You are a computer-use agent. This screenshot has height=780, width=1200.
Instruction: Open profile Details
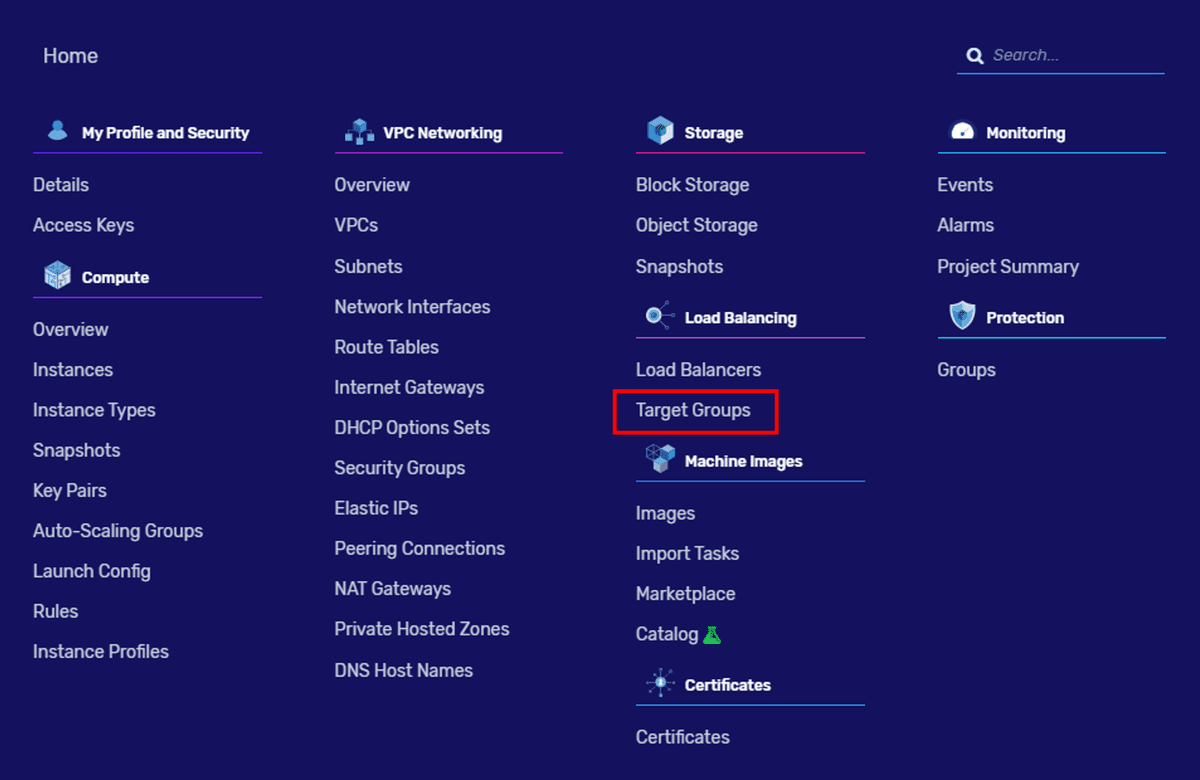coord(61,185)
